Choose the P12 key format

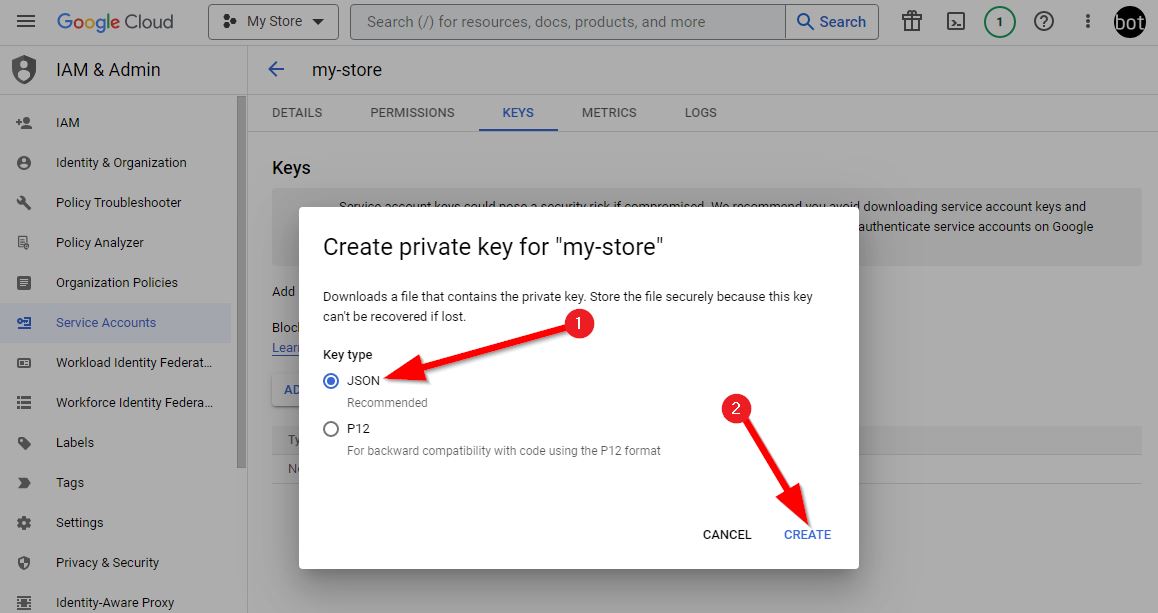(331, 429)
